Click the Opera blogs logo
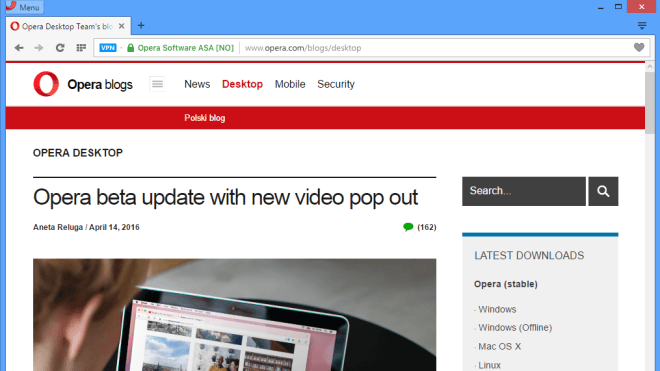 coord(83,84)
